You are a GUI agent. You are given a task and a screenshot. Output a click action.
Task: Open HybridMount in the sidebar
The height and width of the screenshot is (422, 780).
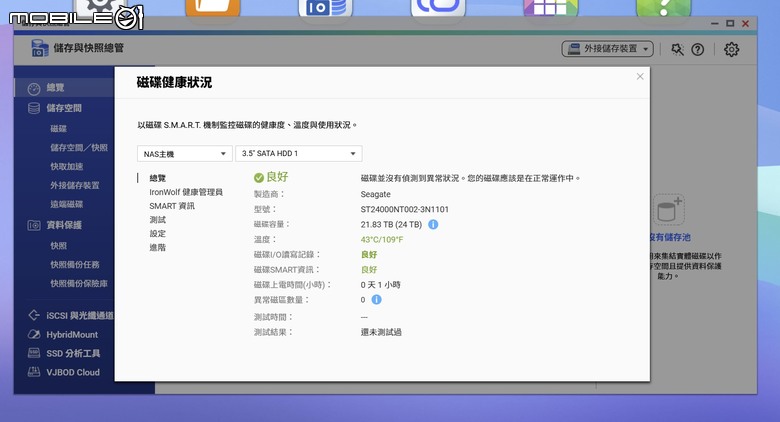coord(72,335)
